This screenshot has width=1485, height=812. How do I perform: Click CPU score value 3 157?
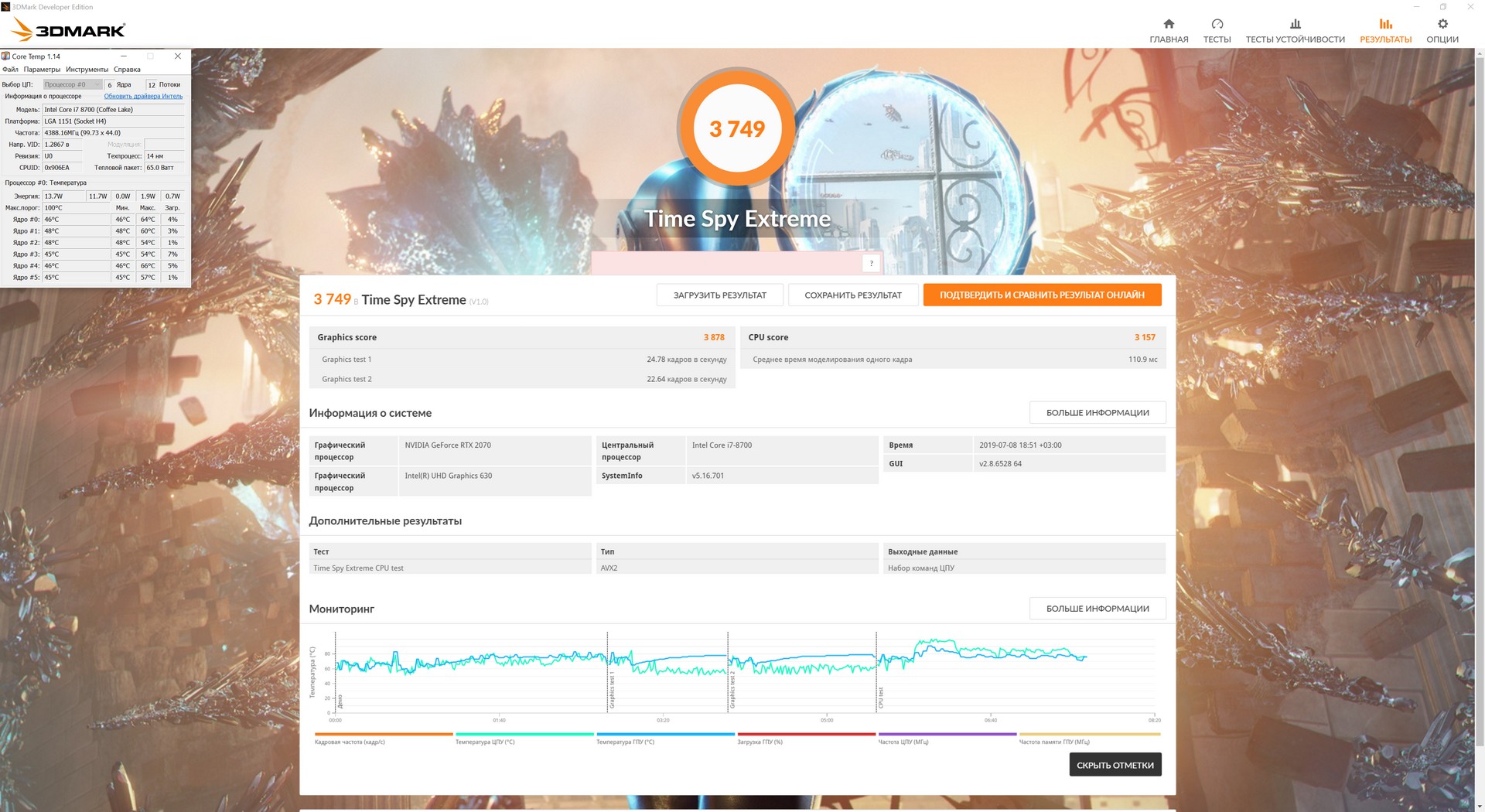1145,337
